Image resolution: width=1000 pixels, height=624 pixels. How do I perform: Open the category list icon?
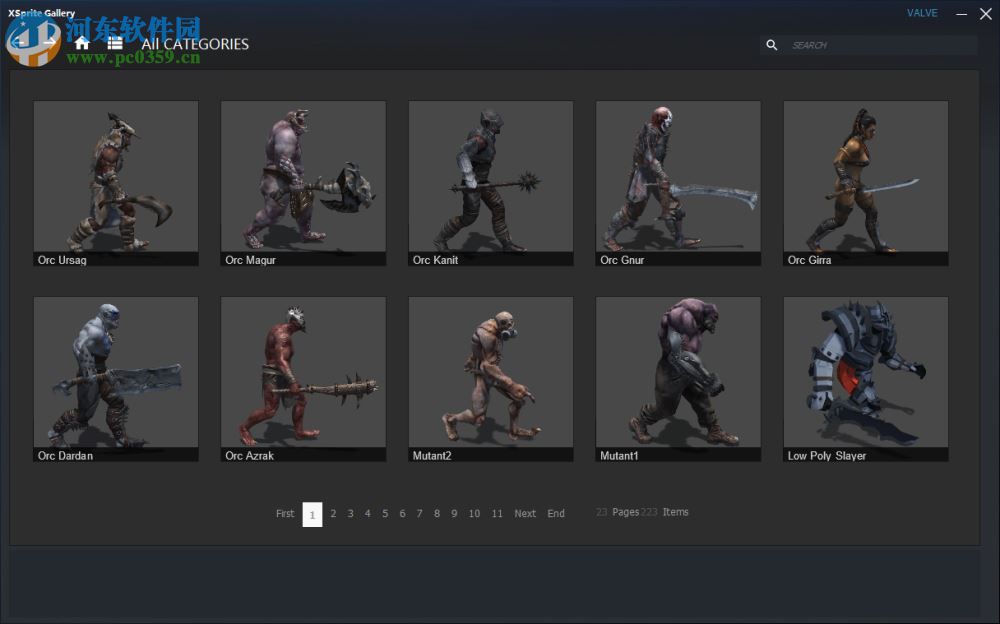115,43
